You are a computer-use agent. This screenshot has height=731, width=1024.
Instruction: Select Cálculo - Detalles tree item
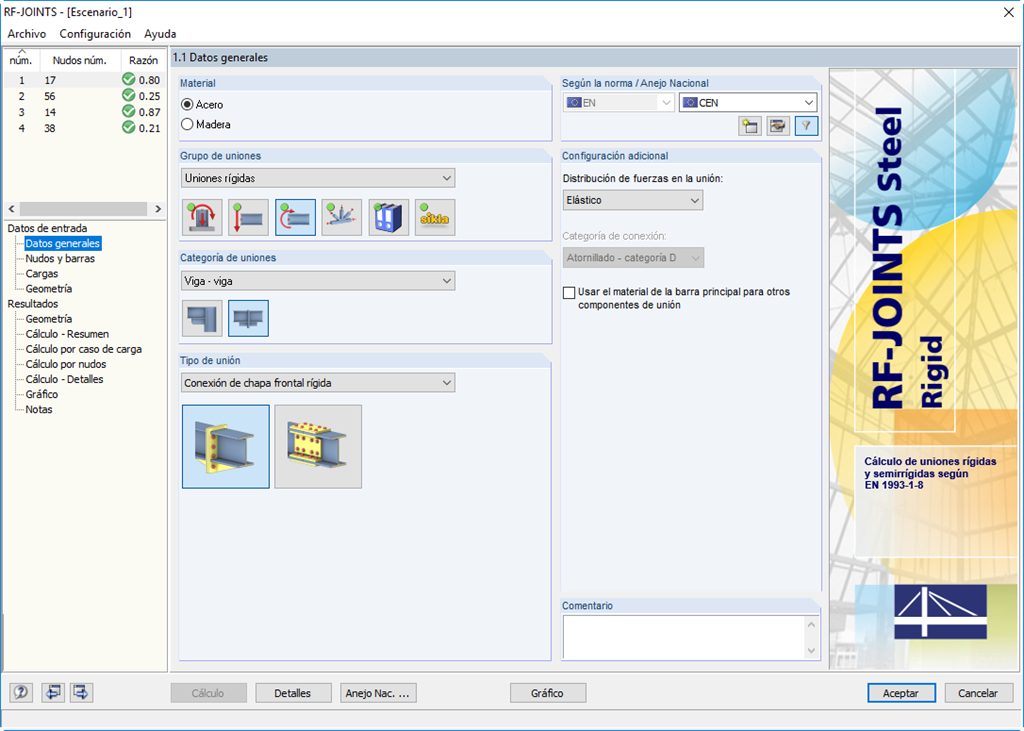(x=65, y=379)
